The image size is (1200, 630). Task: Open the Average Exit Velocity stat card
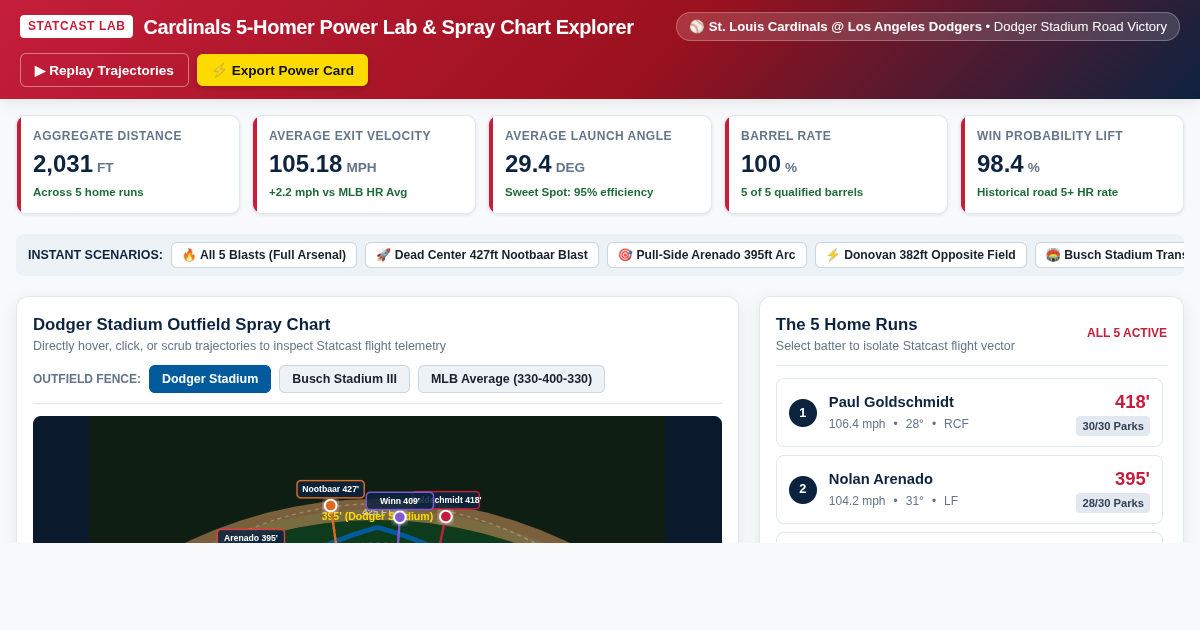click(x=364, y=164)
